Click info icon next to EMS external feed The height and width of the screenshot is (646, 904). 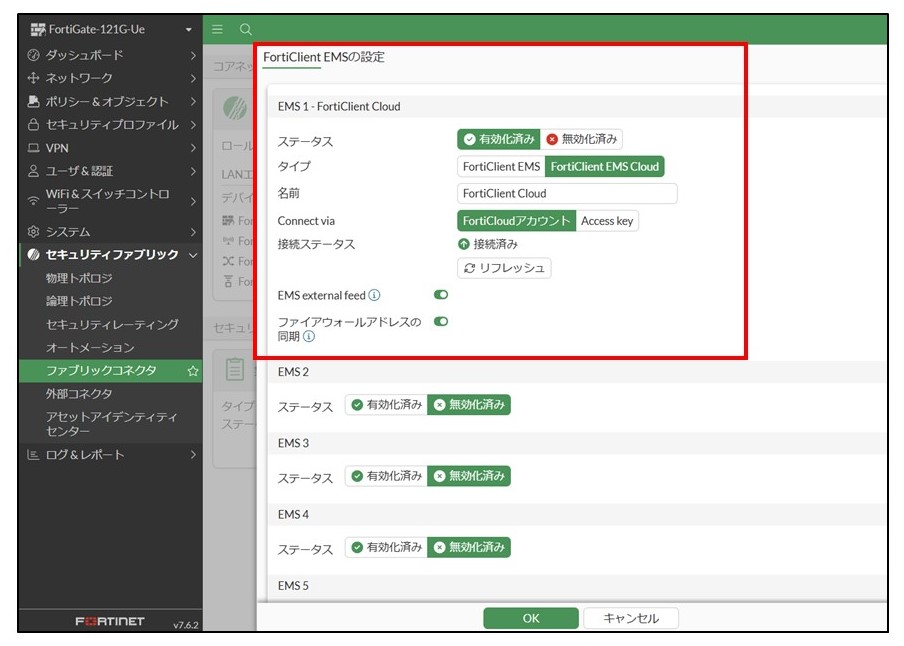click(374, 295)
